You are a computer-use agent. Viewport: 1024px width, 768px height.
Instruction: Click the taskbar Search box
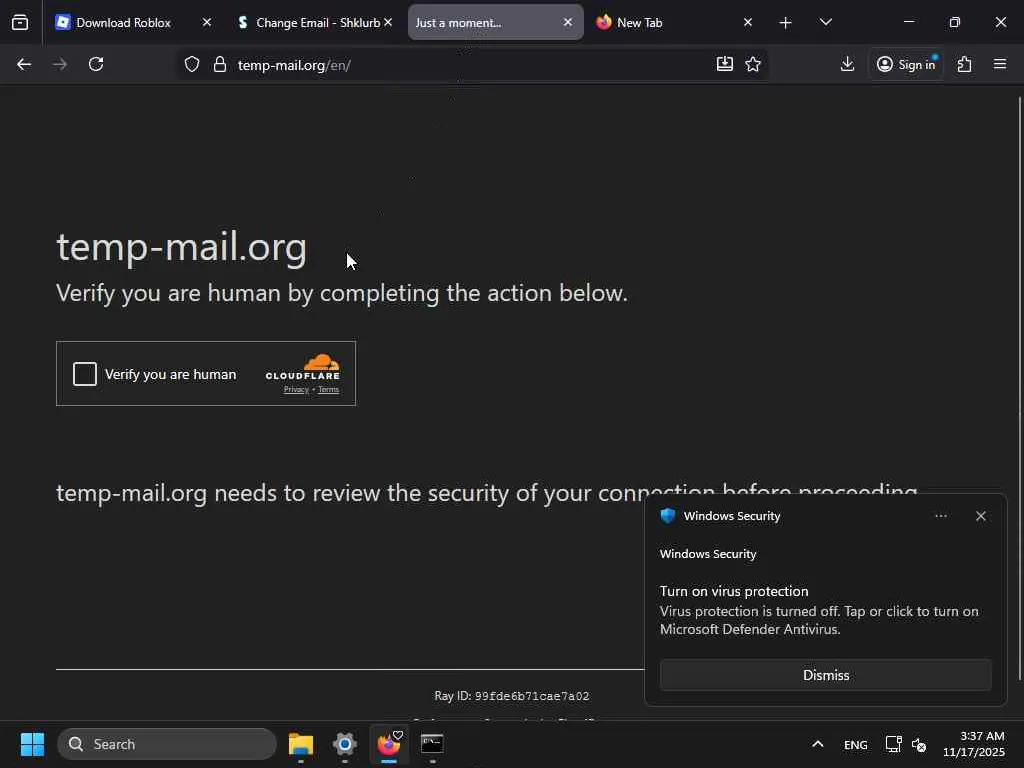click(x=167, y=744)
